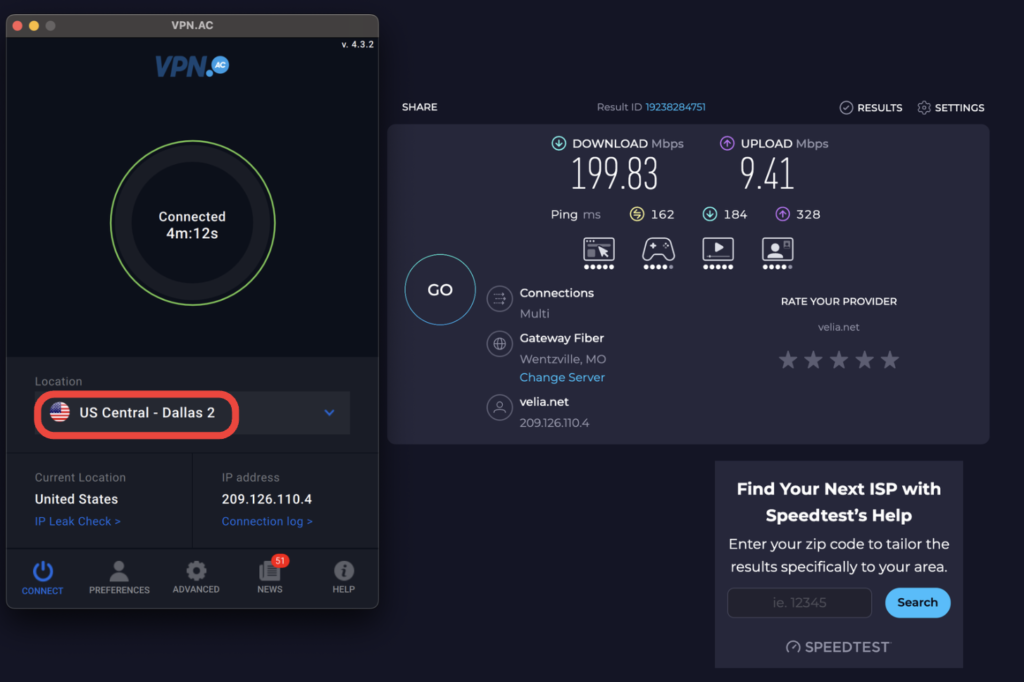The image size is (1024, 682).
Task: Click the IP address 209.126.110.4 in VPN.AC
Action: coord(266,499)
